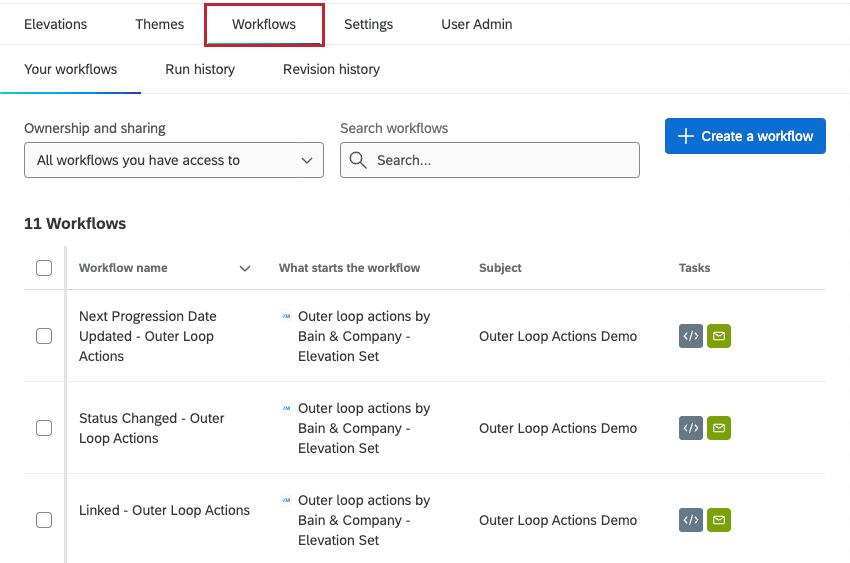The height and width of the screenshot is (563, 850).
Task: Open the Ownership and sharing dropdown
Action: (x=174, y=160)
